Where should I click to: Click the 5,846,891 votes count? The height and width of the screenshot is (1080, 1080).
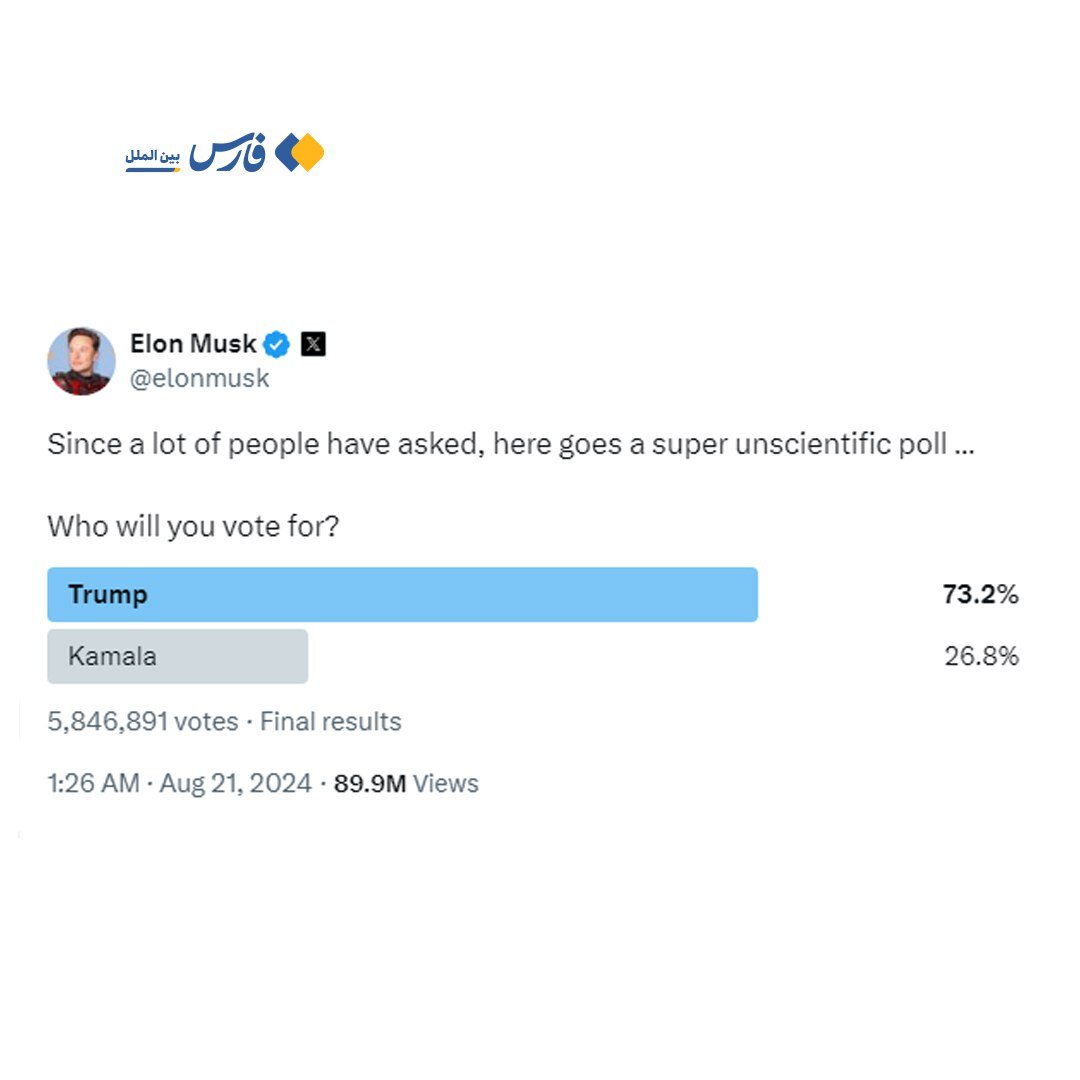[143, 722]
